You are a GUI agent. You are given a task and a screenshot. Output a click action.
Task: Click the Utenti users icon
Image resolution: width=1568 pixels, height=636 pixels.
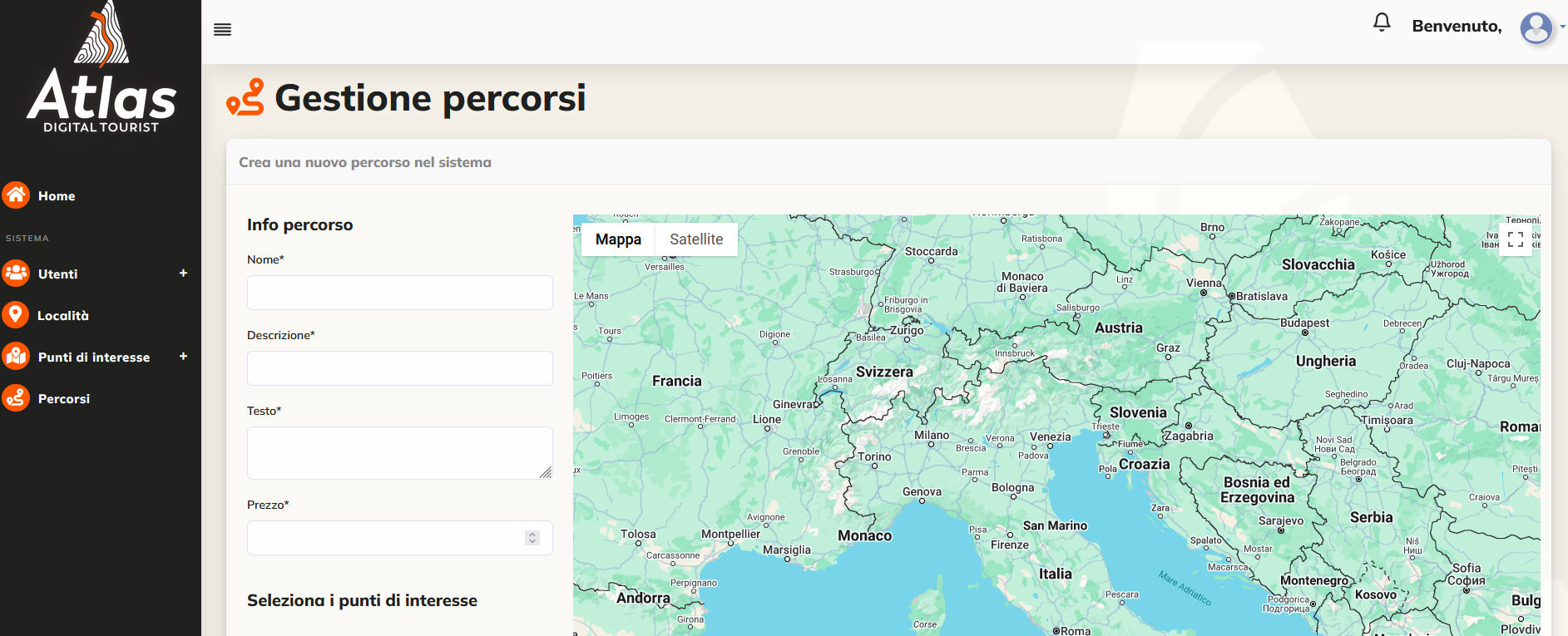[16, 274]
